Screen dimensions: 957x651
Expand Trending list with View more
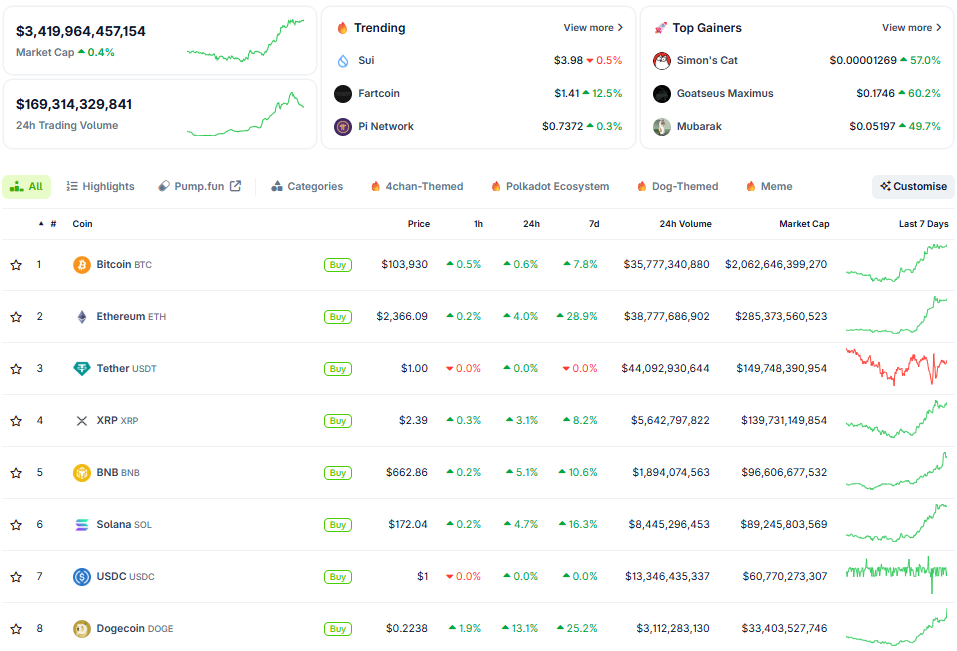click(x=593, y=28)
